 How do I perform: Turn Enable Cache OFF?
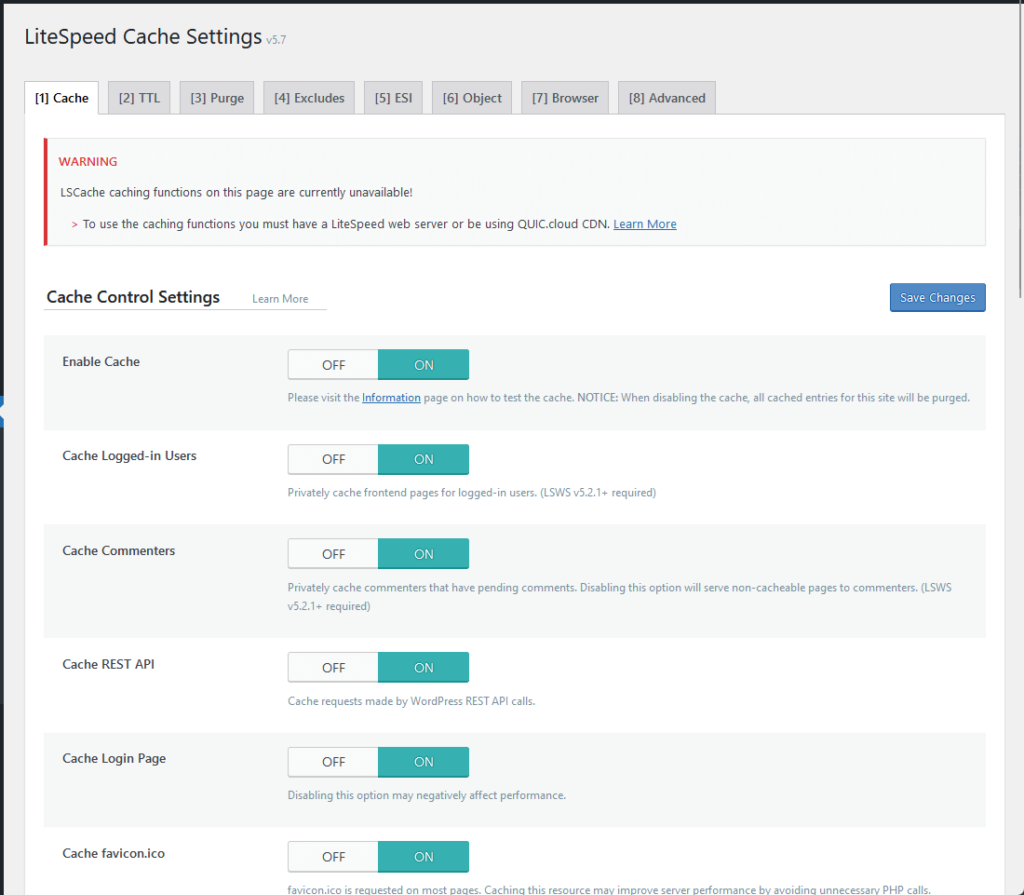[333, 365]
